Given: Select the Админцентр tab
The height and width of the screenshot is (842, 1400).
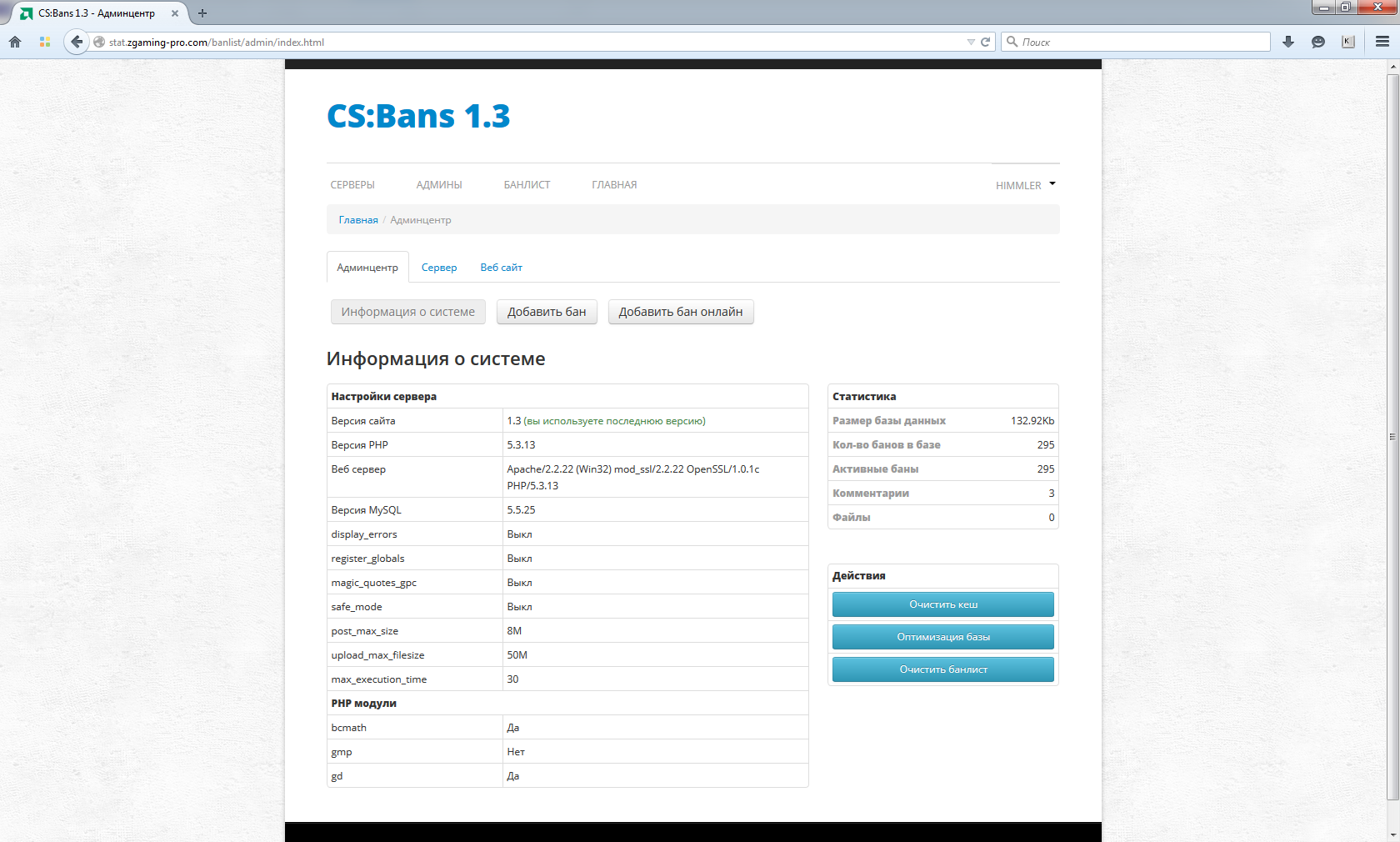Looking at the screenshot, I should 367,268.
